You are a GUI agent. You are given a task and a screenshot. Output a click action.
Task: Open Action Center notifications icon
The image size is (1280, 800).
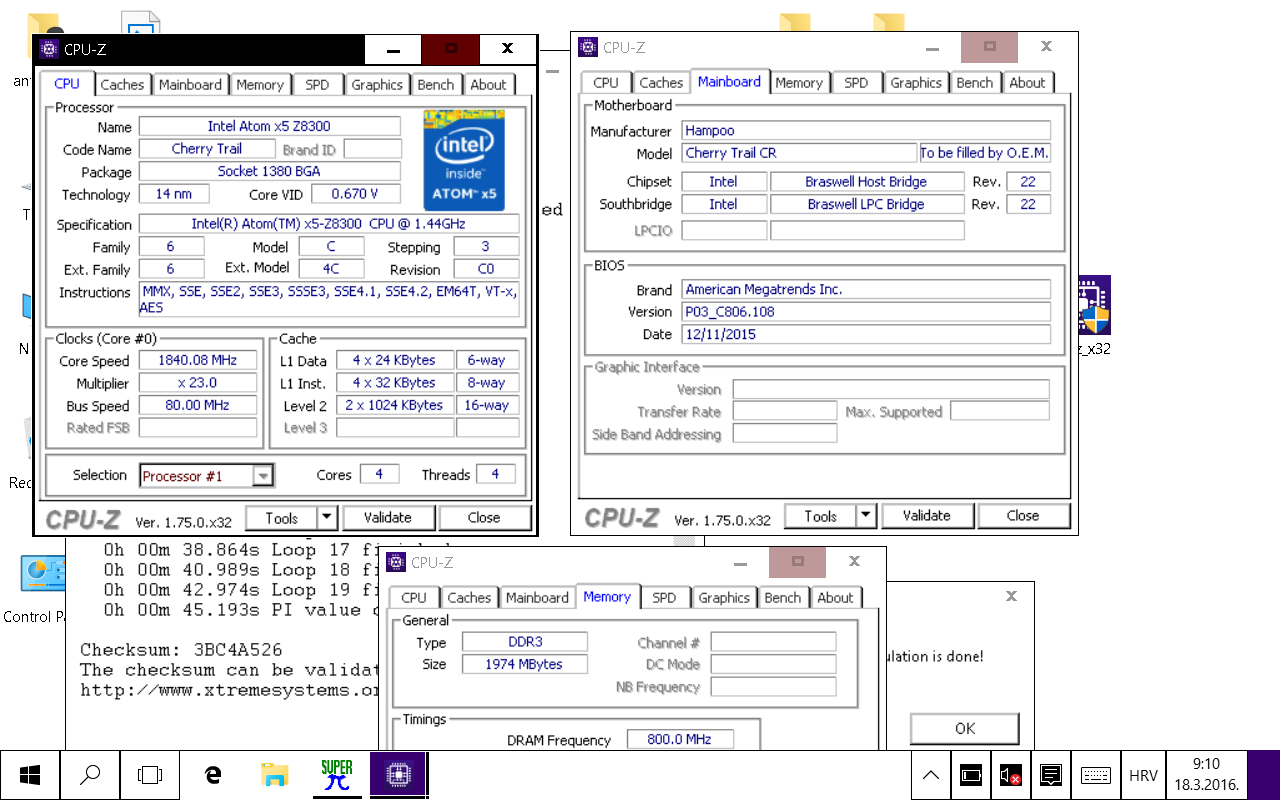click(x=1050, y=775)
